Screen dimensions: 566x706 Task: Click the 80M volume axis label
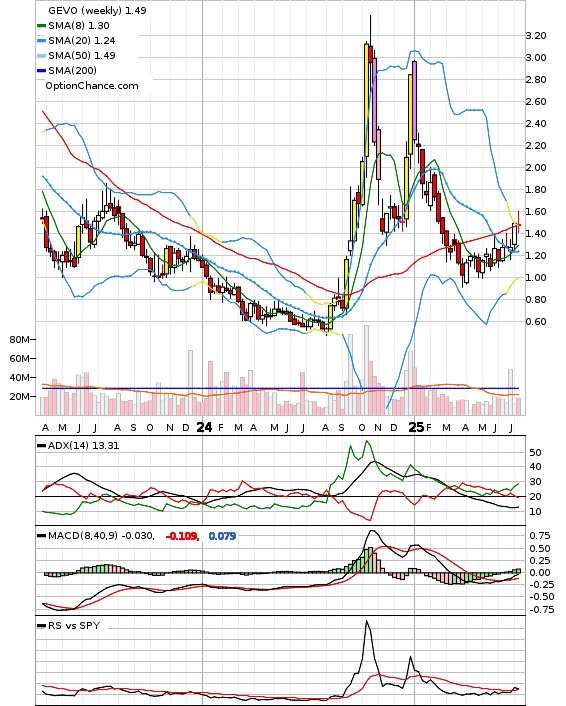19,339
